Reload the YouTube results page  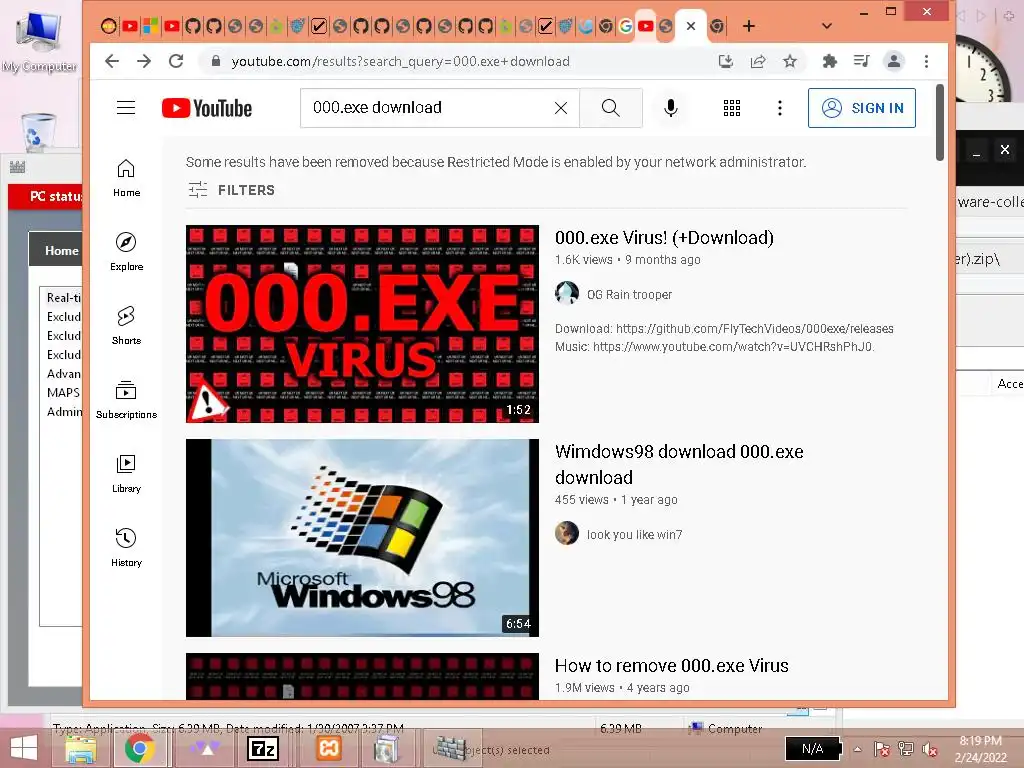[x=176, y=61]
